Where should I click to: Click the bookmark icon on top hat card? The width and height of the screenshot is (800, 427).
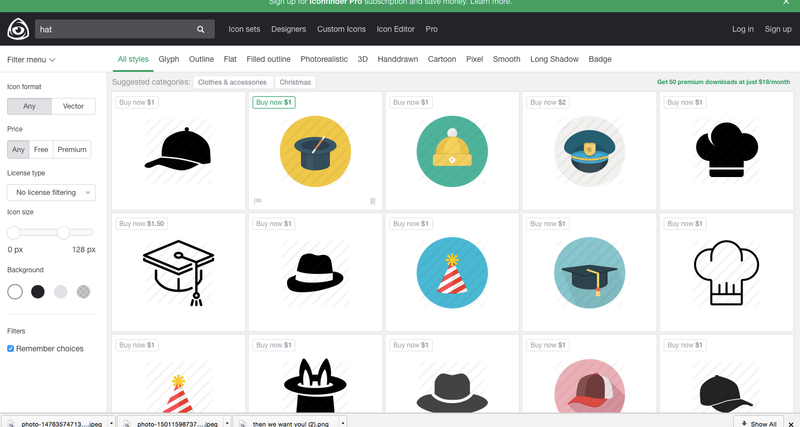(372, 202)
